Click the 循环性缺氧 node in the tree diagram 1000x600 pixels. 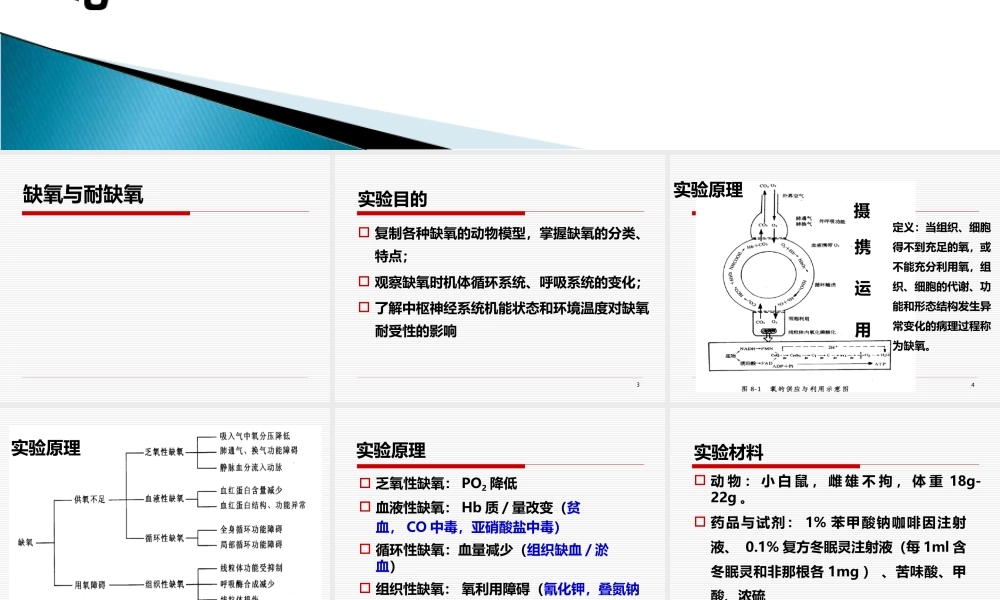164,538
